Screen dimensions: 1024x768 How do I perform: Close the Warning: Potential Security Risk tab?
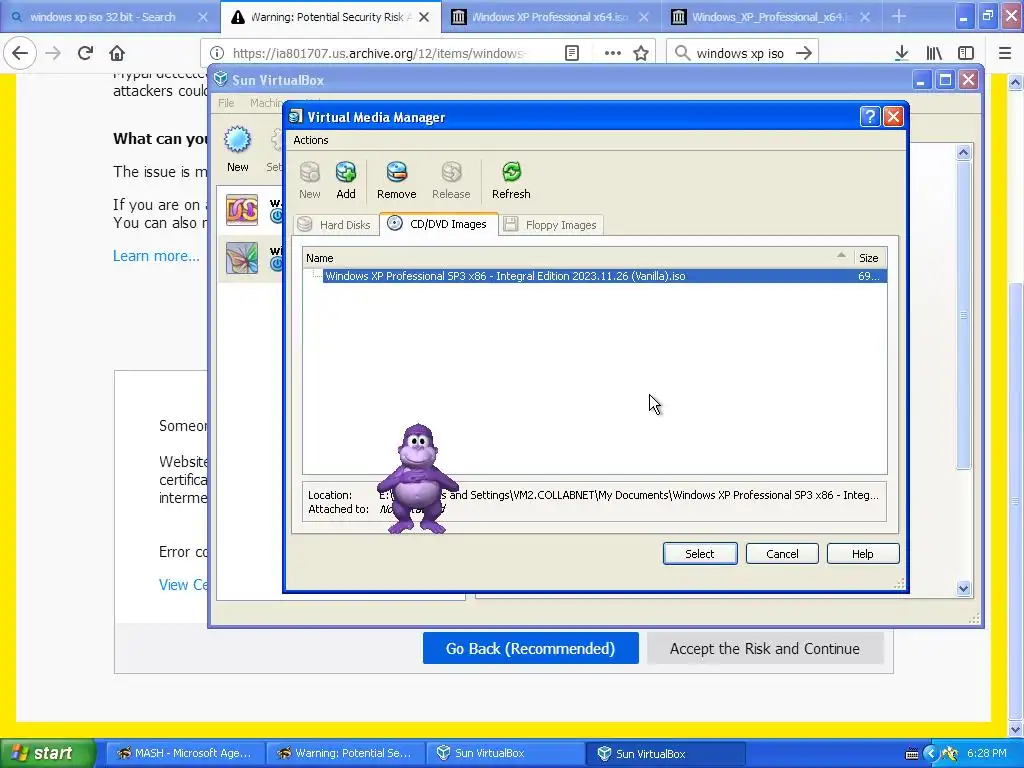tap(424, 16)
